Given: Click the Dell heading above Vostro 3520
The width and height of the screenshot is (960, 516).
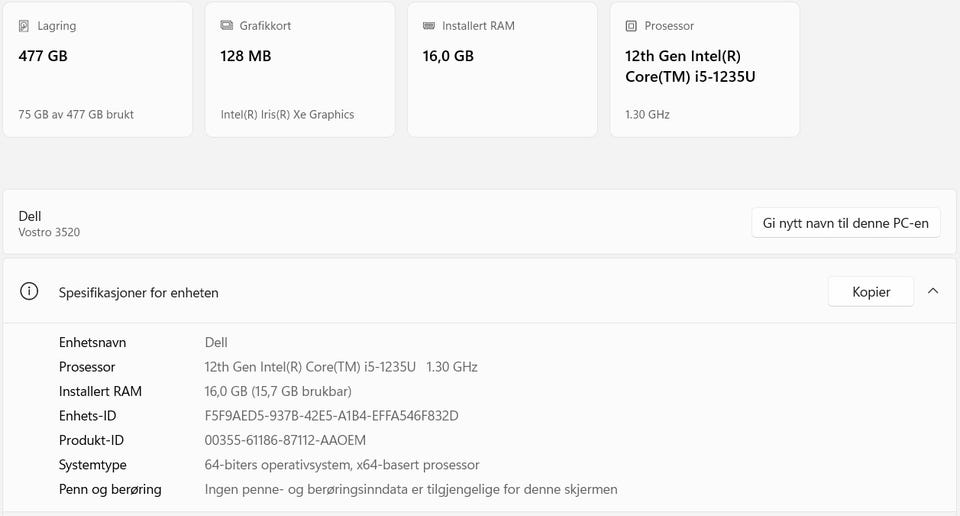Looking at the screenshot, I should 30,216.
